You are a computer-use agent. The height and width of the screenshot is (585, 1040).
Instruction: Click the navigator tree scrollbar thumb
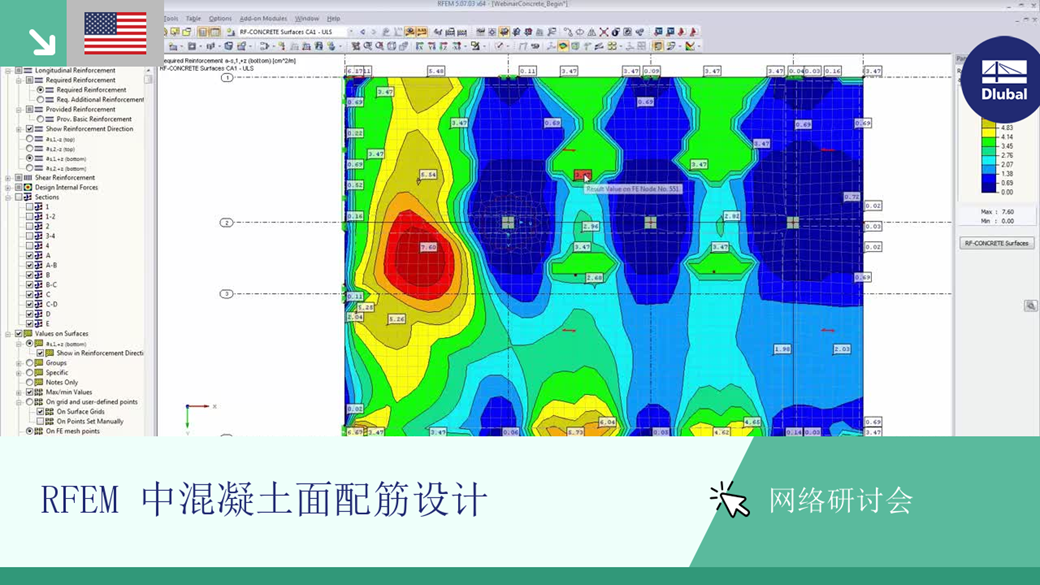click(x=148, y=79)
